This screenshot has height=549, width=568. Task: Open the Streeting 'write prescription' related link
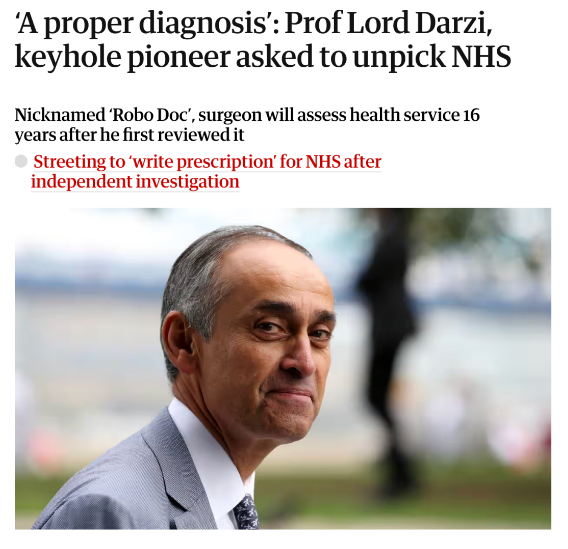[206, 171]
